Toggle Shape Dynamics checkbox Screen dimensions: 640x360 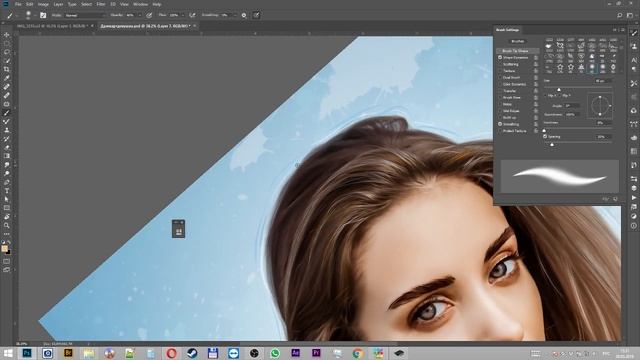coord(500,58)
